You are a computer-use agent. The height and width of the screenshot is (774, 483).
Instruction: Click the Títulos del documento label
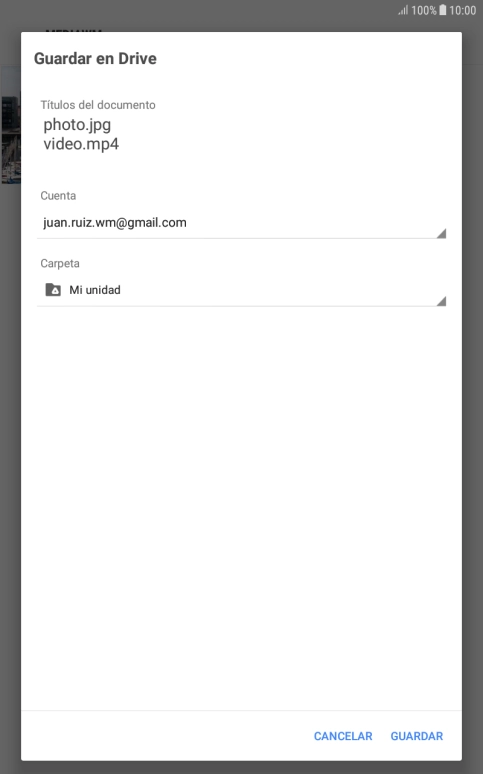(x=98, y=105)
